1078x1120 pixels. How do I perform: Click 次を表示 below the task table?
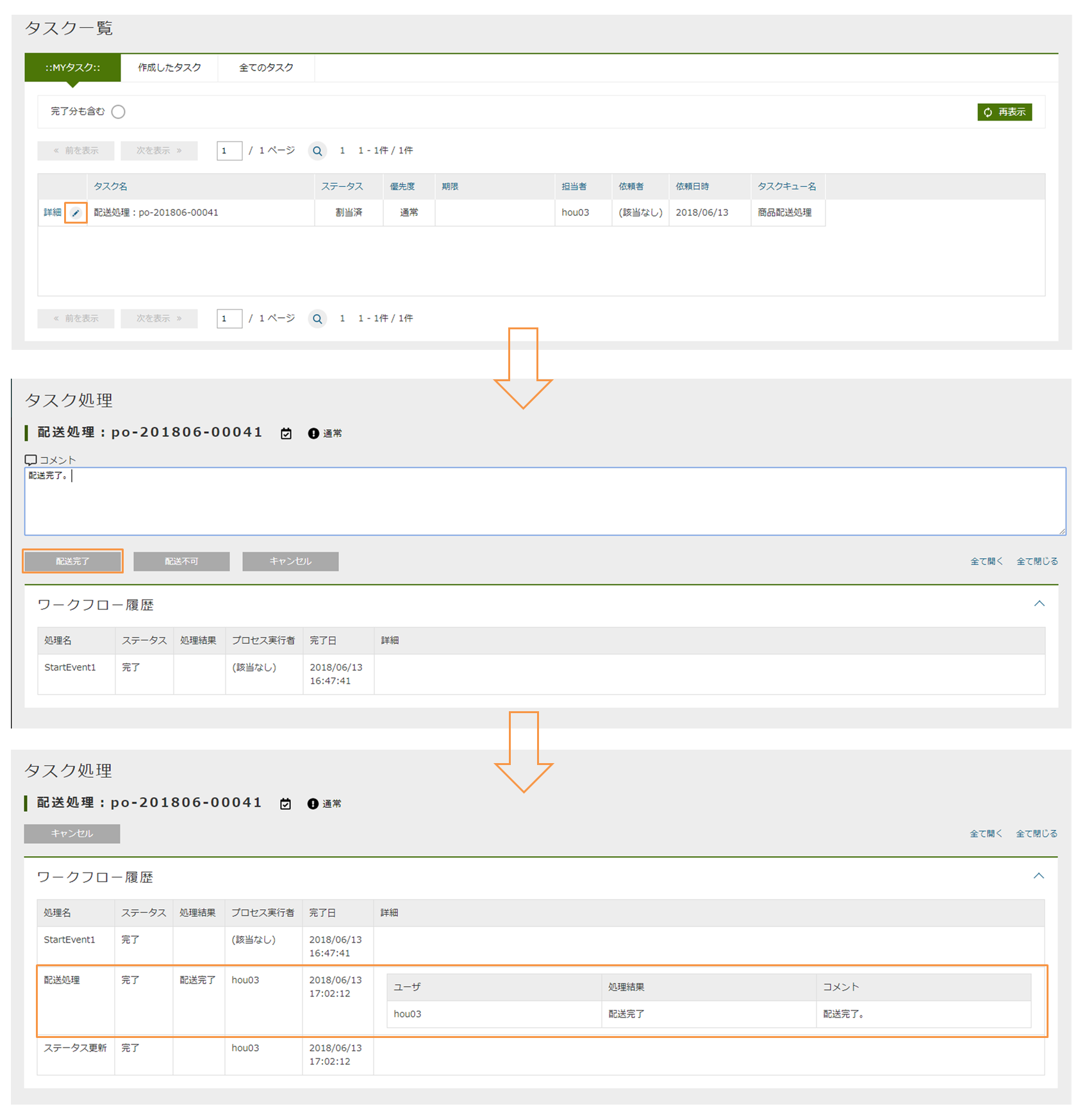click(x=159, y=319)
